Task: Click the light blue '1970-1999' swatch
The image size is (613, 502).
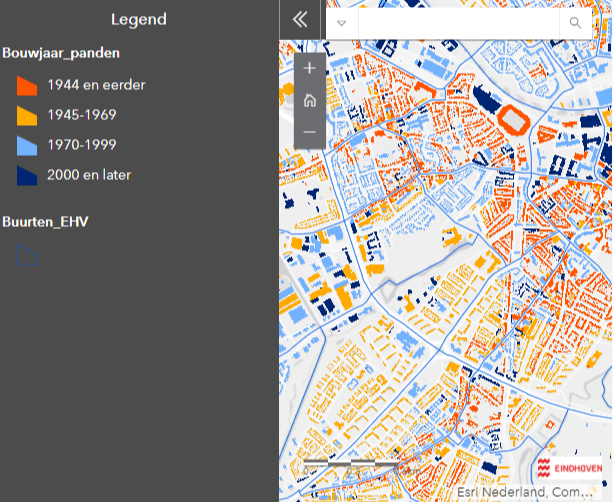Action: 28,145
